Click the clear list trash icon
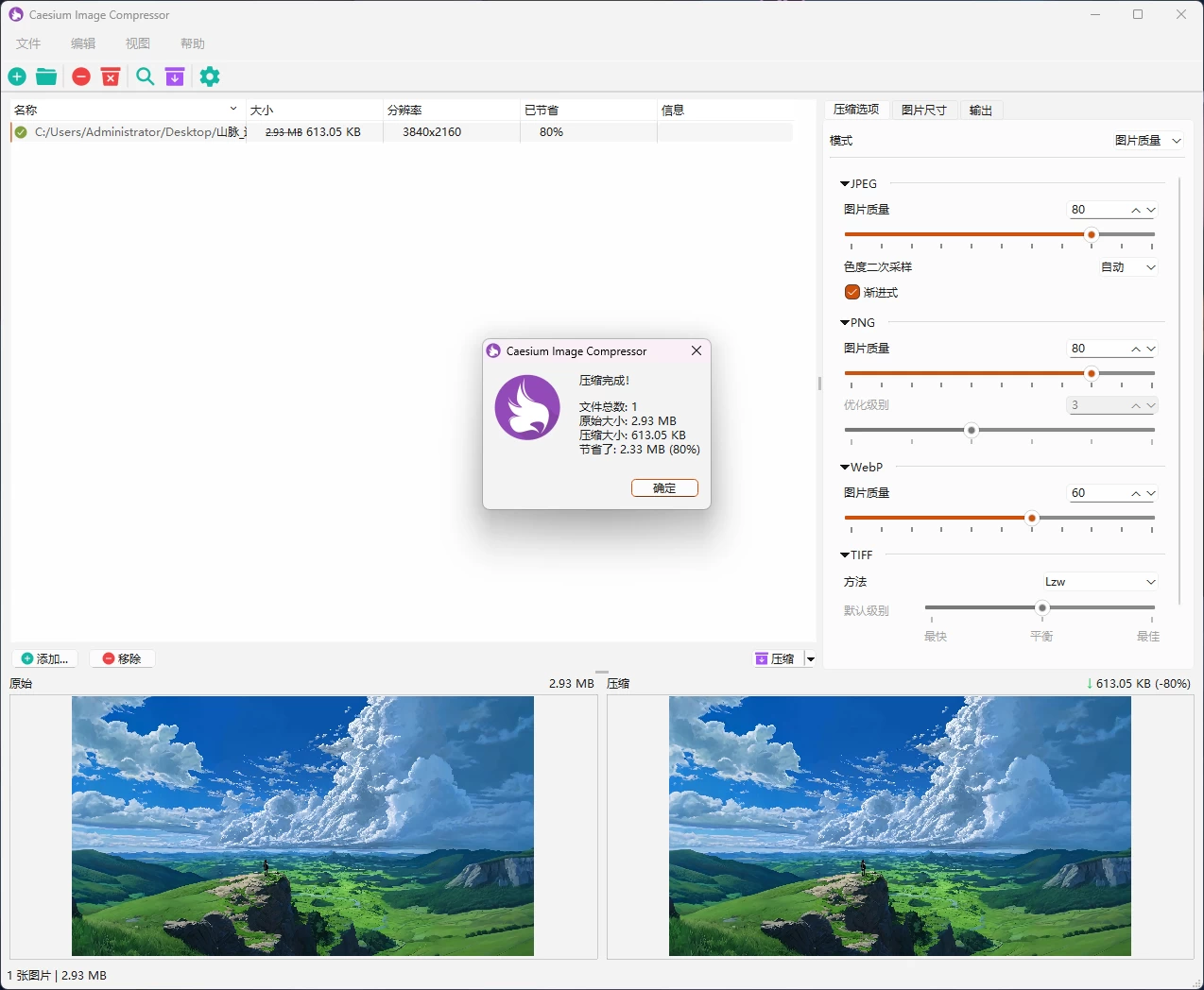Viewport: 1204px width, 990px height. point(111,77)
